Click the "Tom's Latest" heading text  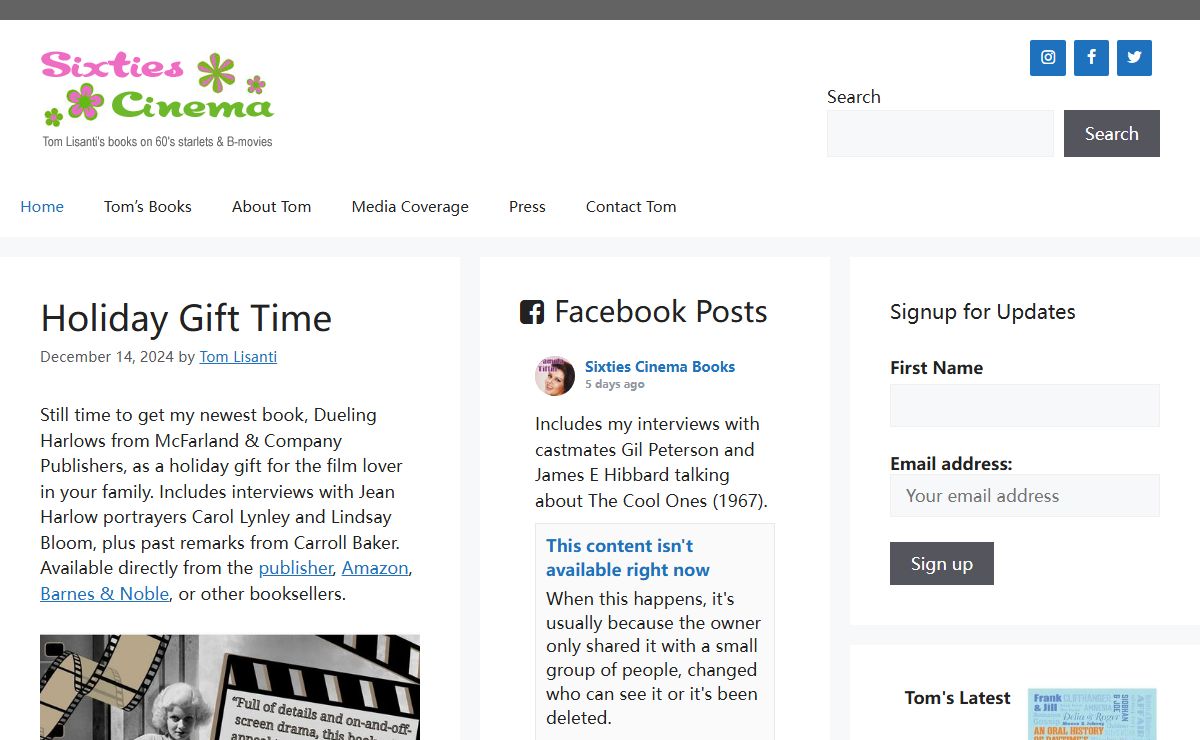pyautogui.click(x=958, y=698)
